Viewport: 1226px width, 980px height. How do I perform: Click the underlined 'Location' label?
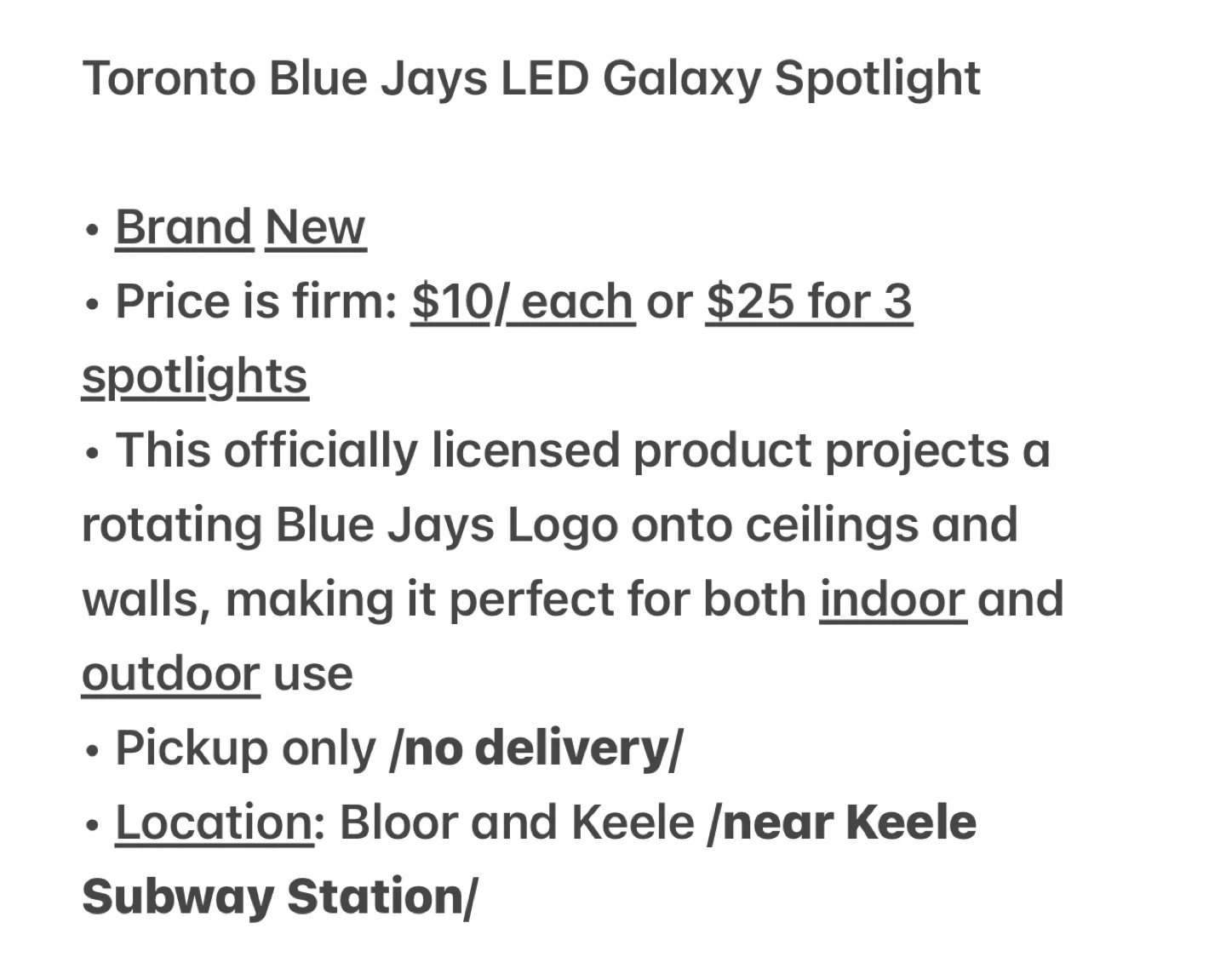pos(215,822)
